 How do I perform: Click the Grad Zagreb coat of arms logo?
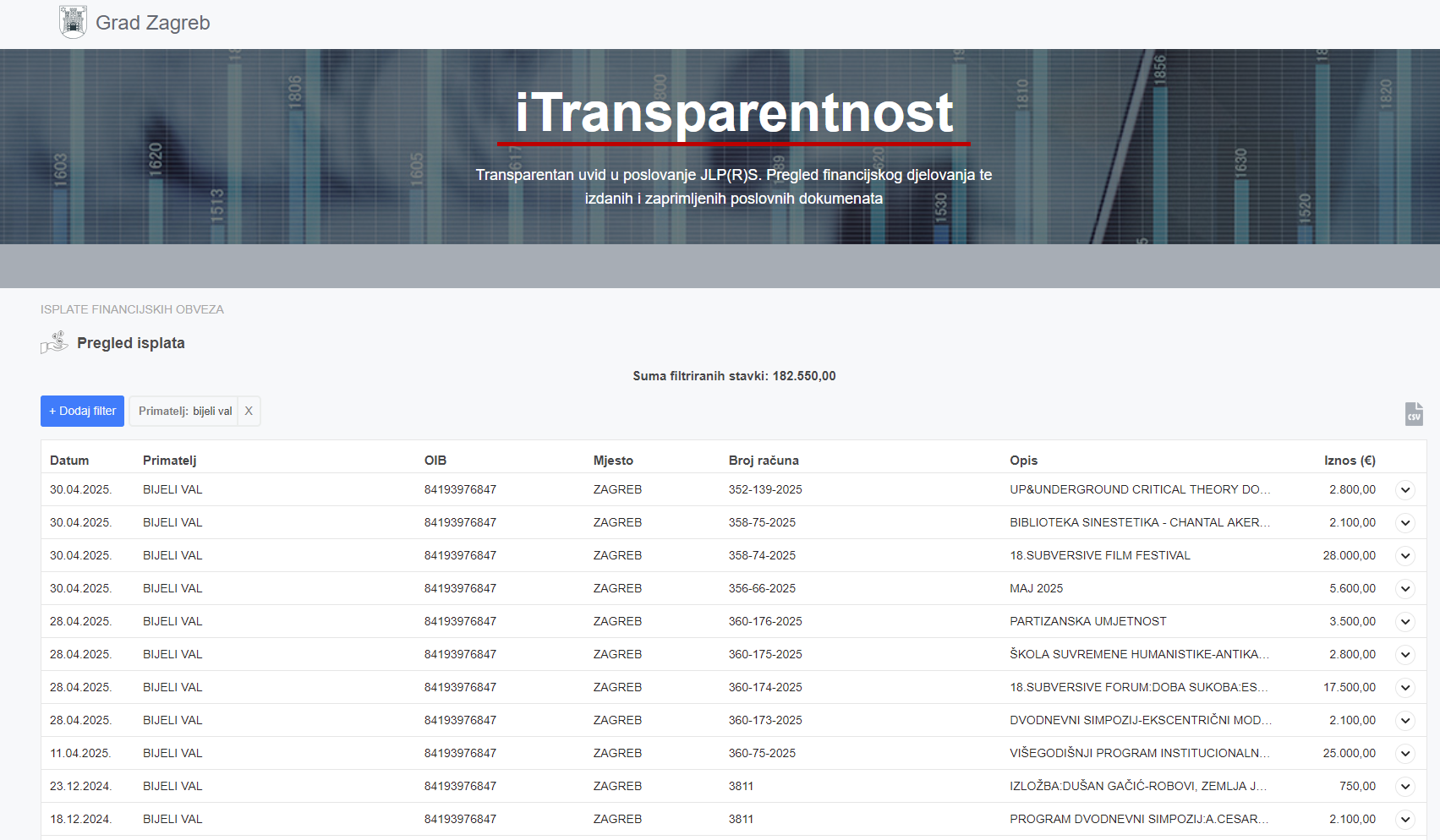tap(73, 22)
